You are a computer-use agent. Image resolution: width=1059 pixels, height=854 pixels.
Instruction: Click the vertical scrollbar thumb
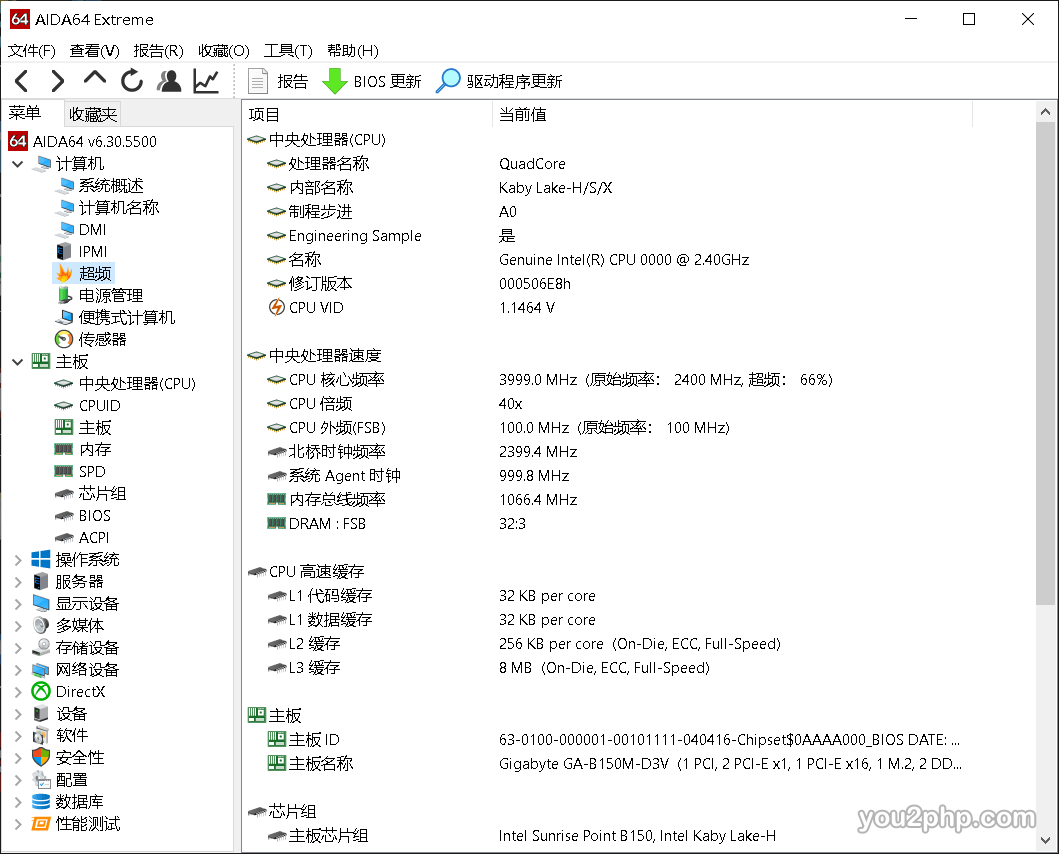pyautogui.click(x=1045, y=363)
